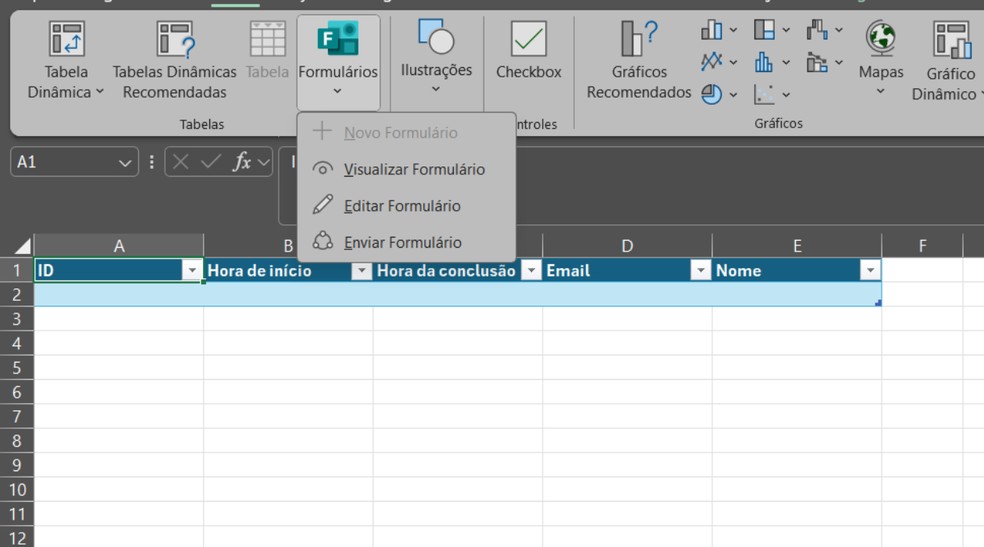984x547 pixels.
Task: Expand the Tabela Dinâmica dropdown arrow
Action: (100, 92)
